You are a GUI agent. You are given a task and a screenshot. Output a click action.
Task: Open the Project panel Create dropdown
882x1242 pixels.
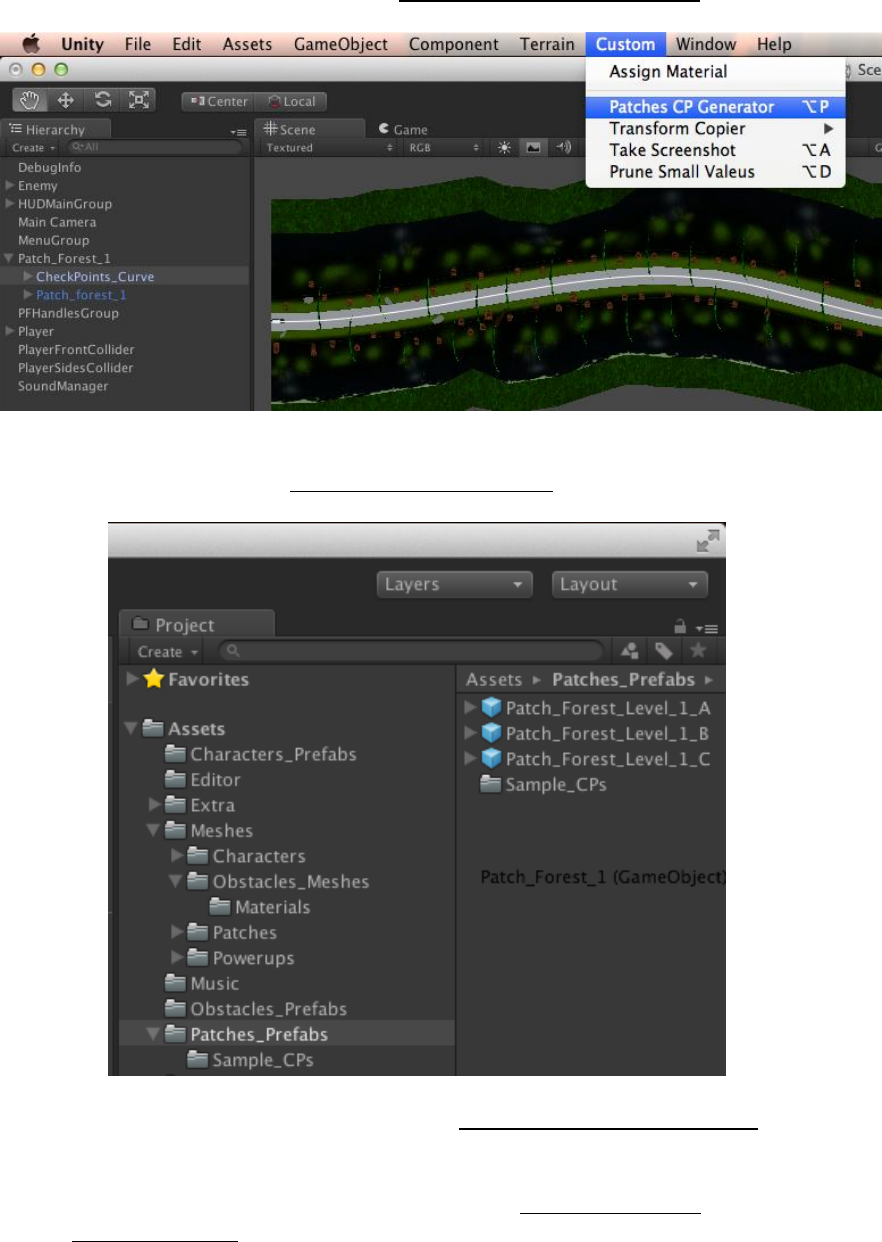[166, 652]
